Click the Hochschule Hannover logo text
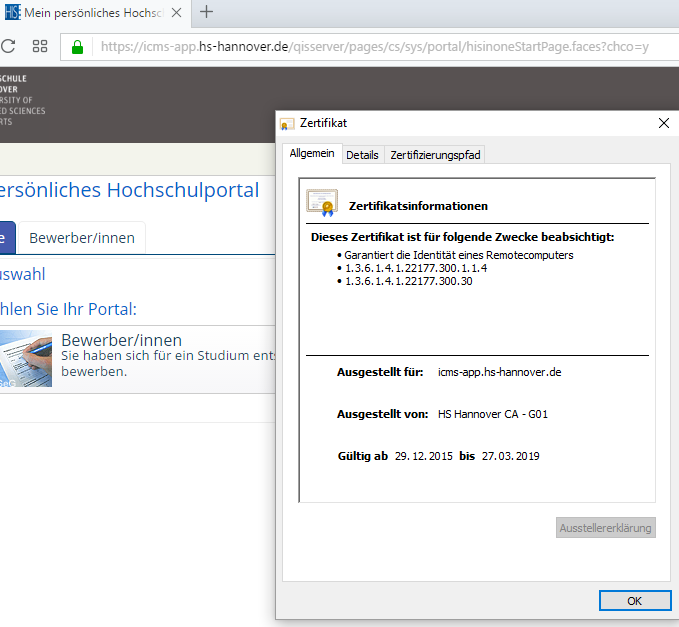 click(x=23, y=100)
